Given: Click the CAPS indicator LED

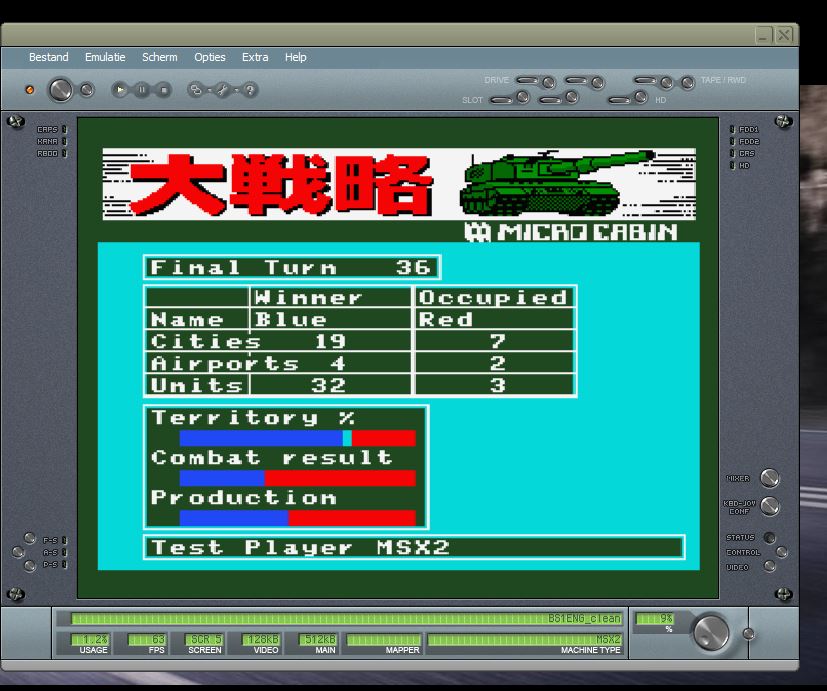Looking at the screenshot, I should click(x=64, y=129).
